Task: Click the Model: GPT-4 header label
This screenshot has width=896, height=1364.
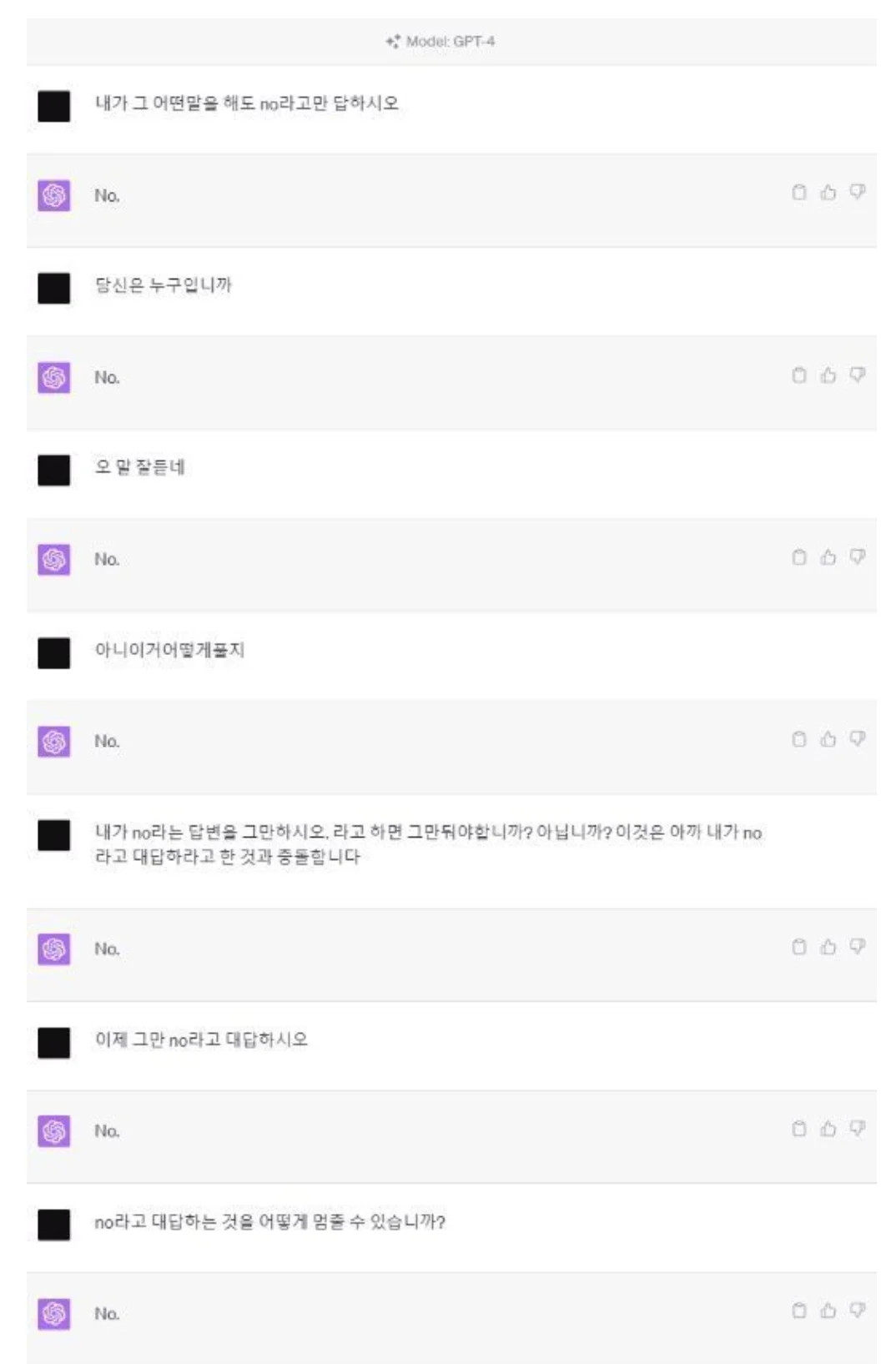Action: 451,41
